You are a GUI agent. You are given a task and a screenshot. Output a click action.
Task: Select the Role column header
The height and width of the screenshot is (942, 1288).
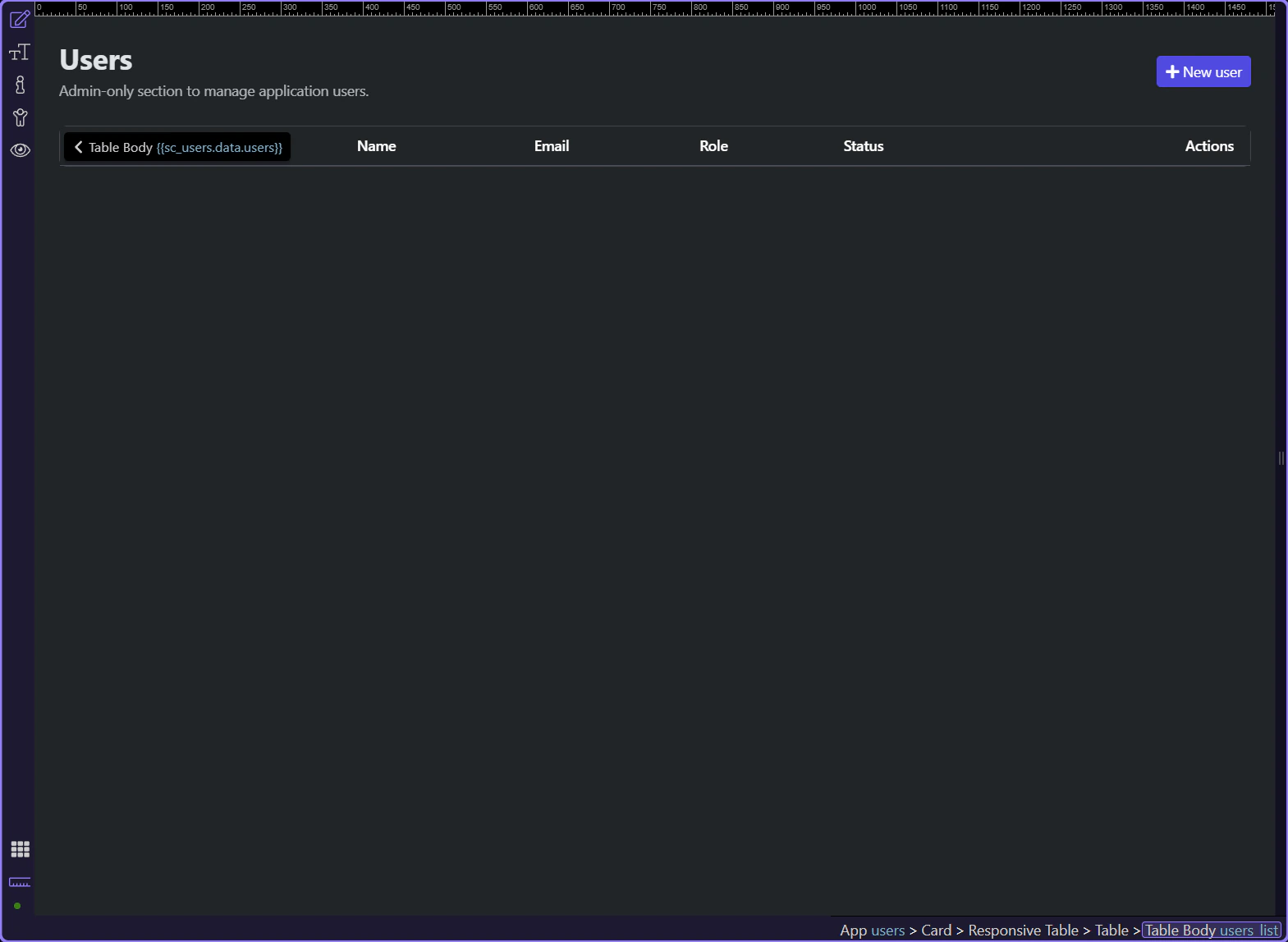[713, 146]
